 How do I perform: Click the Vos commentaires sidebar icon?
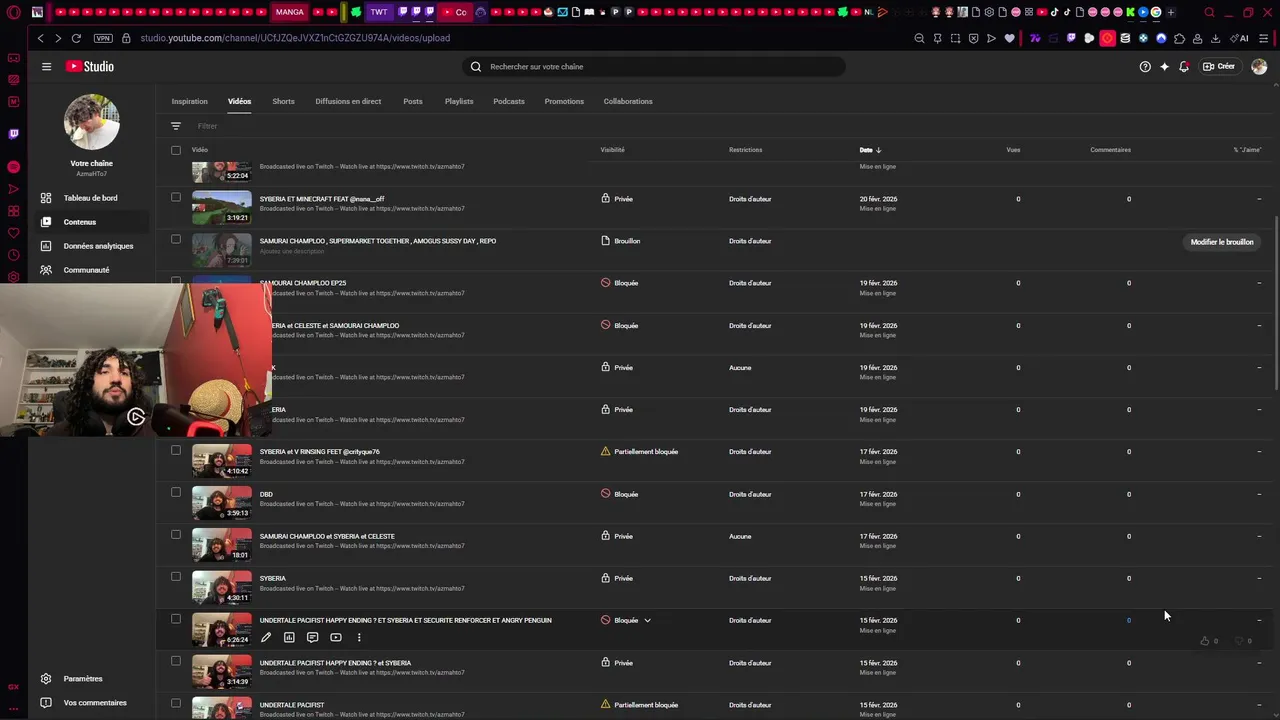tap(46, 703)
